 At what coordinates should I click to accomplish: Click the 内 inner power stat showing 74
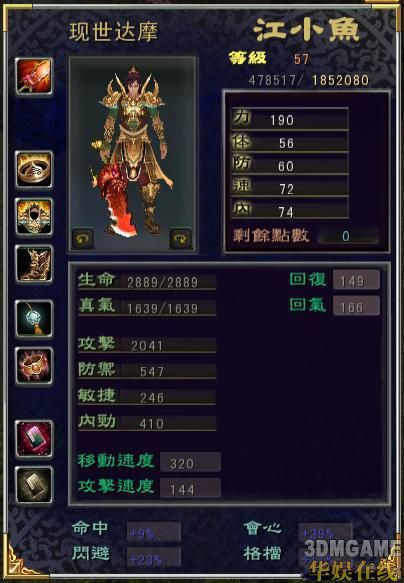click(289, 209)
